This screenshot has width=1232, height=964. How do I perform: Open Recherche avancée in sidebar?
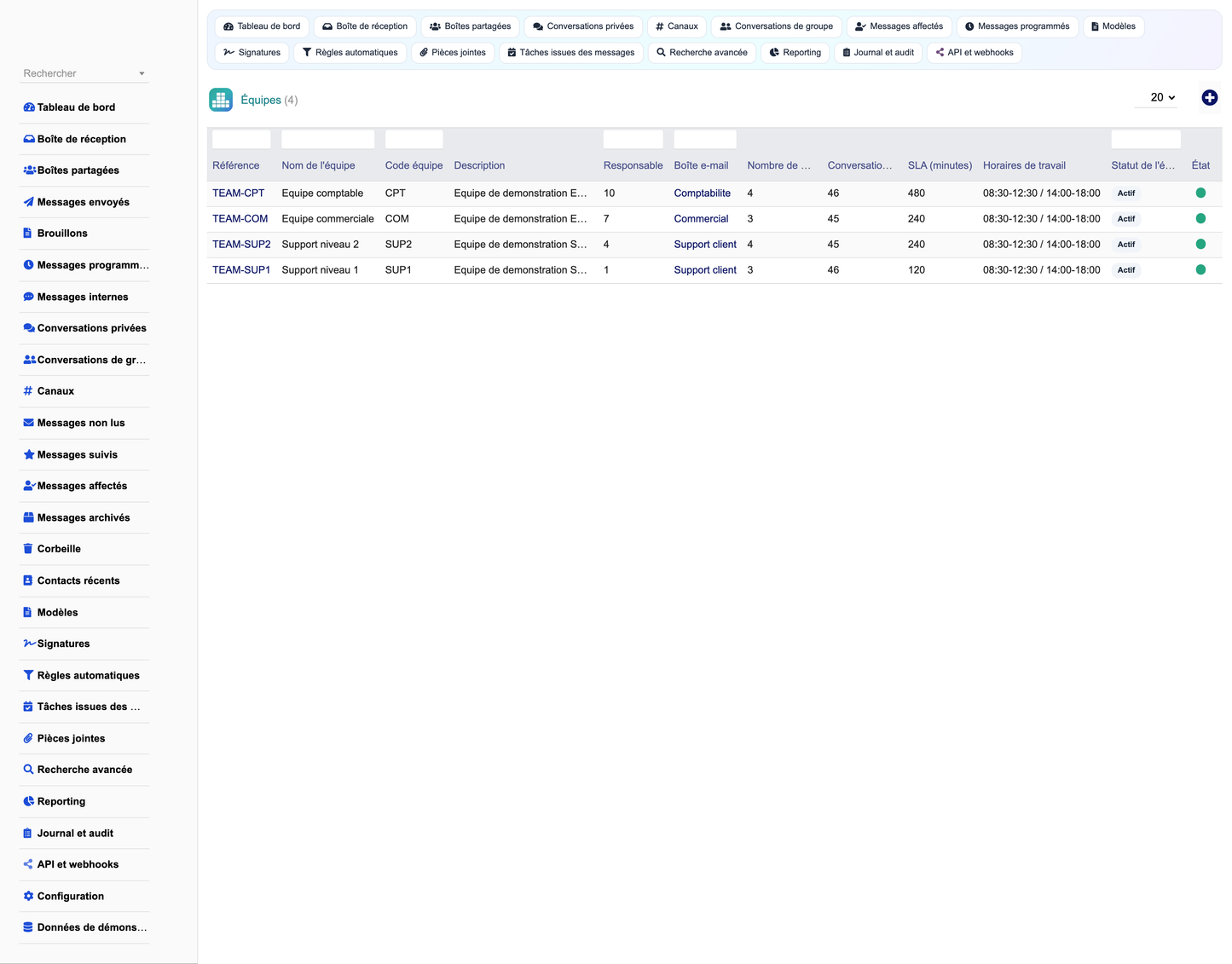[84, 770]
